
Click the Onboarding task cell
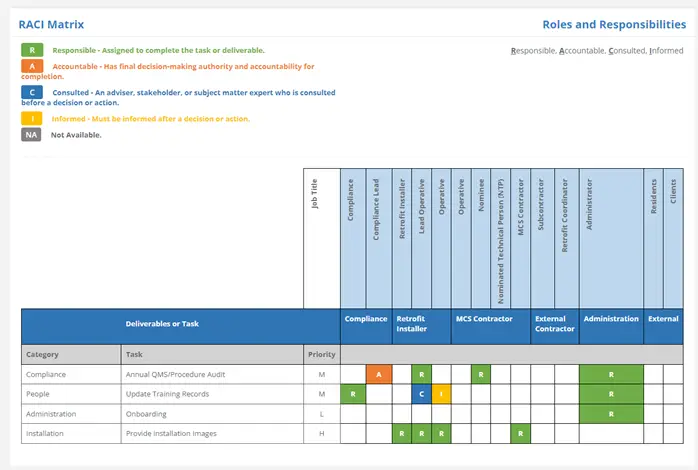[212, 414]
